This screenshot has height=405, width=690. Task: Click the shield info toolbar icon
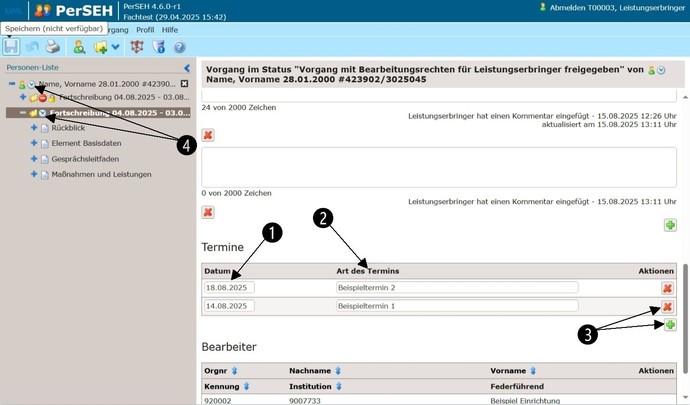158,47
